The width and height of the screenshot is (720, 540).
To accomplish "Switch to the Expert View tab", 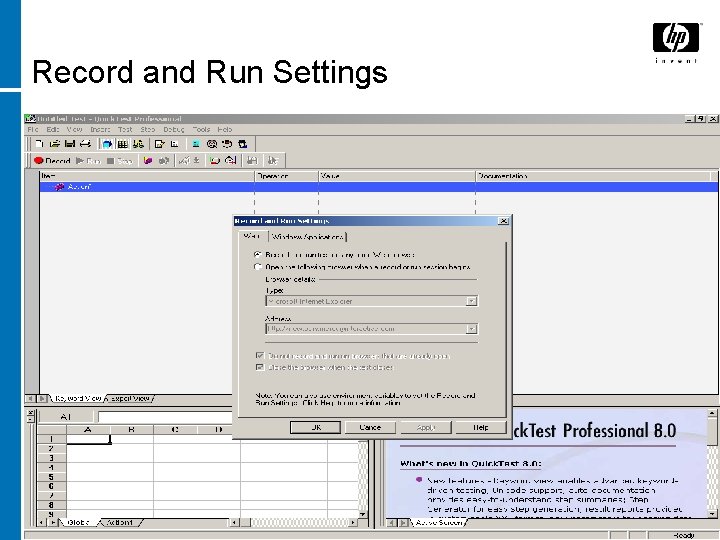I will (130, 399).
